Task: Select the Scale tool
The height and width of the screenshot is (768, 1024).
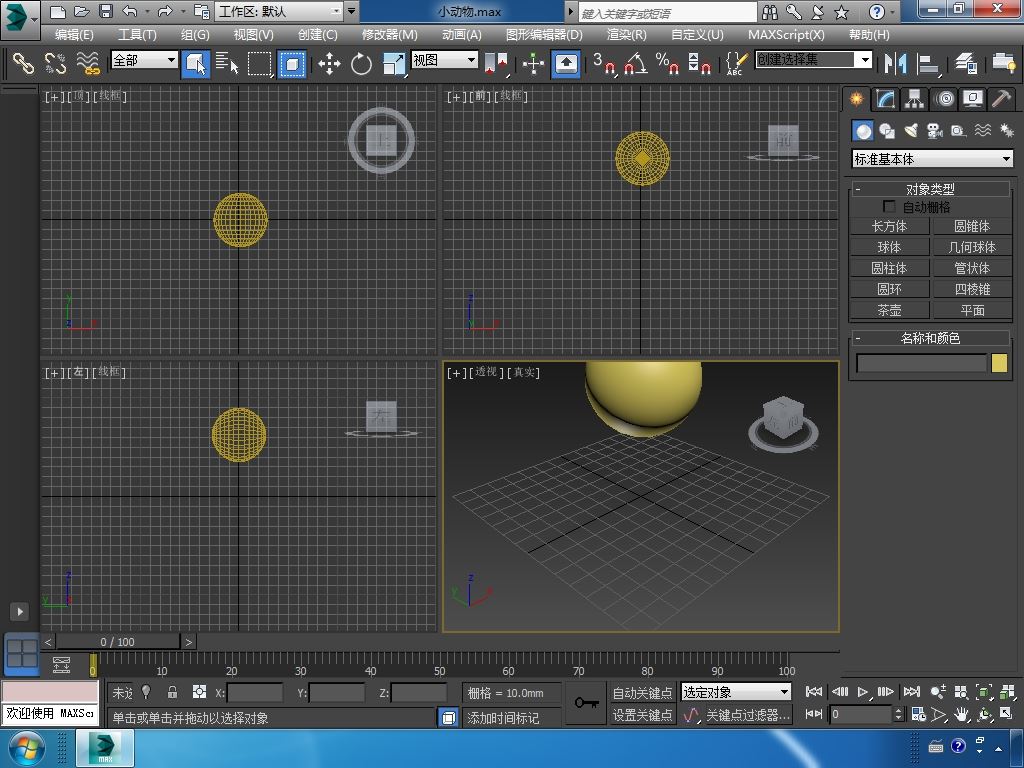Action: pyautogui.click(x=394, y=63)
